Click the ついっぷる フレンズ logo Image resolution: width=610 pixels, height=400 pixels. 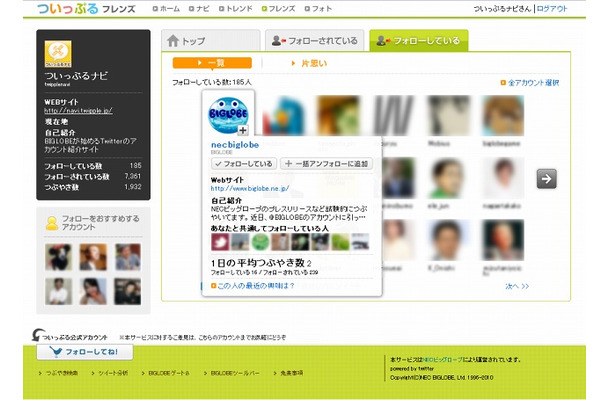(86, 9)
